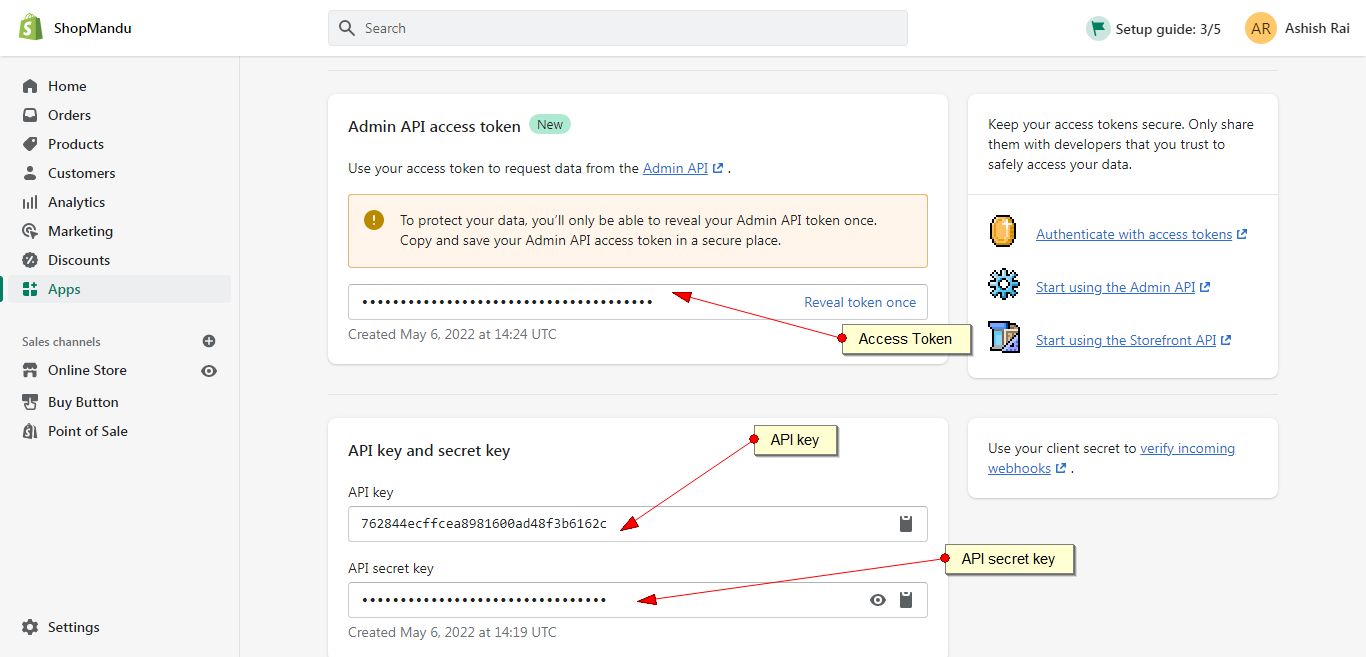Select the API key text field
This screenshot has width=1366, height=657.
coord(620,524)
